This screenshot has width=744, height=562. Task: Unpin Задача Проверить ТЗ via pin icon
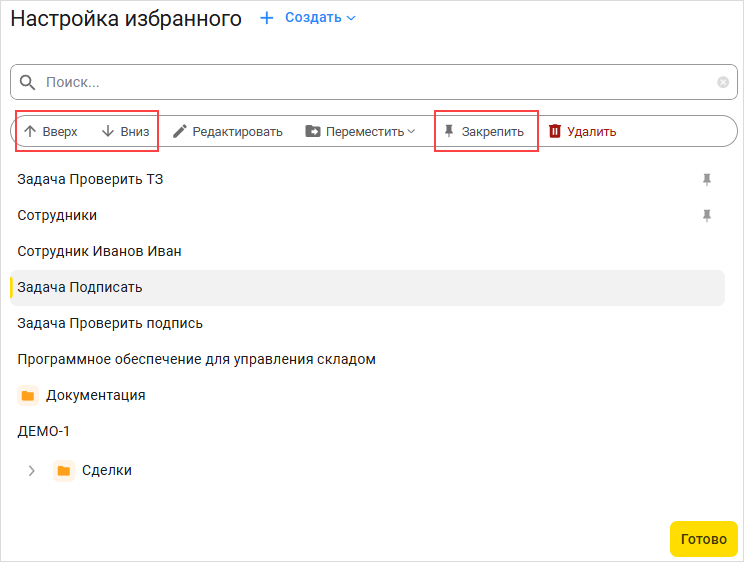[x=707, y=179]
